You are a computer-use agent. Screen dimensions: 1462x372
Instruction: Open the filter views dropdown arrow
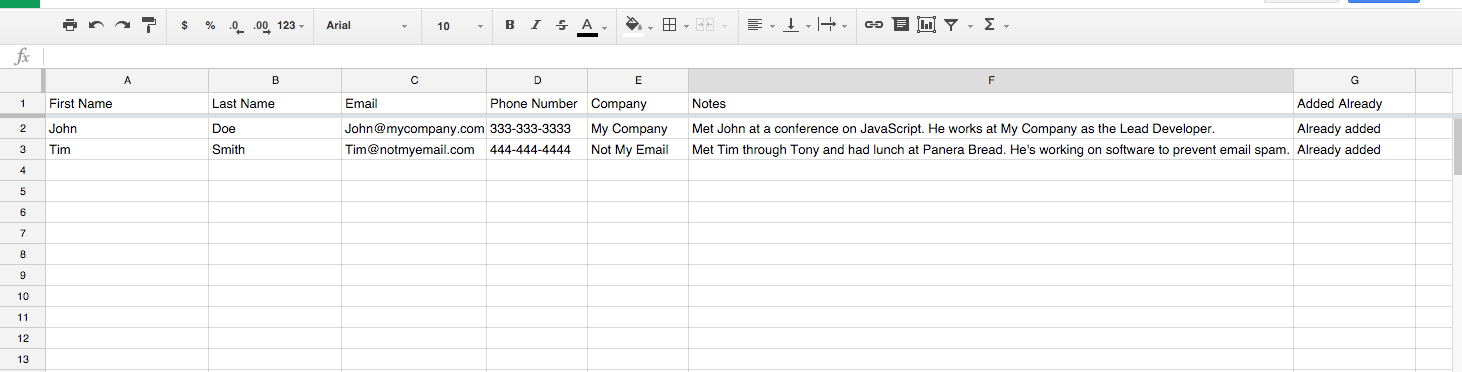tap(970, 26)
